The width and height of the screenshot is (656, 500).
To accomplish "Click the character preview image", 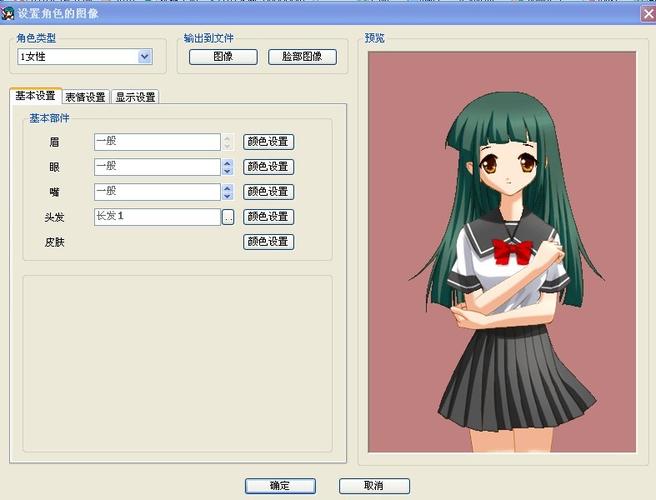I will 502,252.
